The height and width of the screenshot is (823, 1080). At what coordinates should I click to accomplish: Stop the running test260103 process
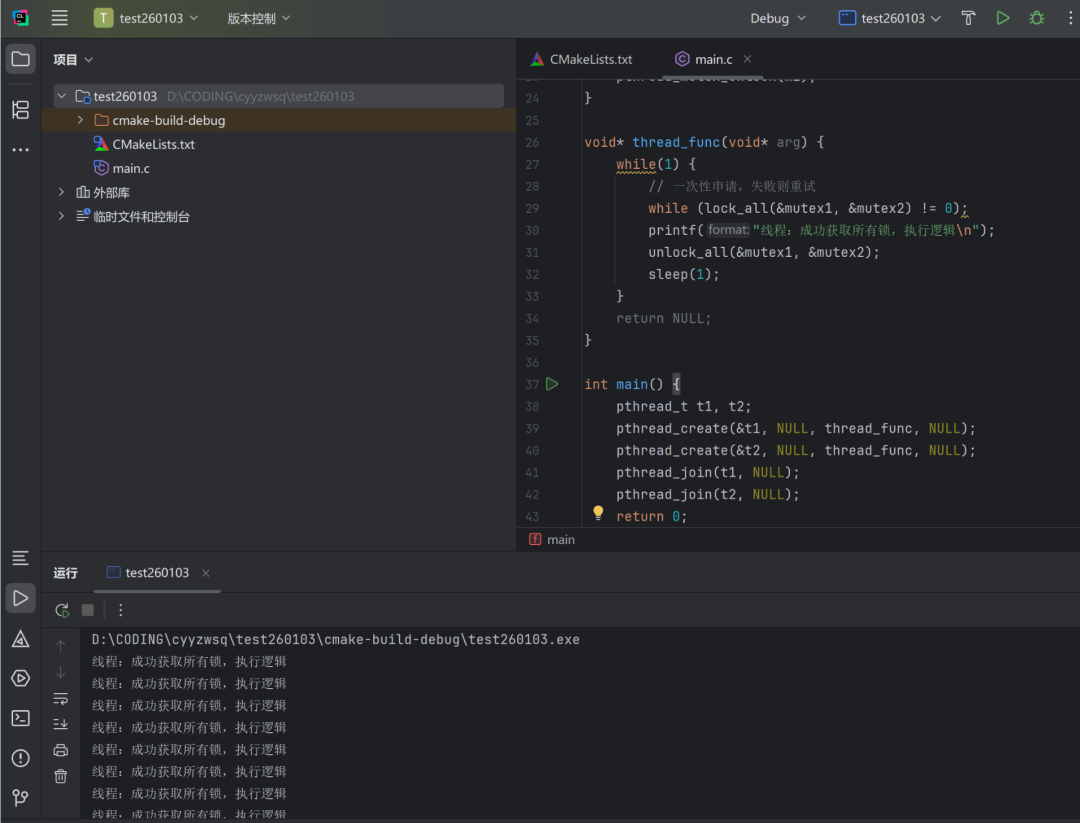pyautogui.click(x=88, y=610)
